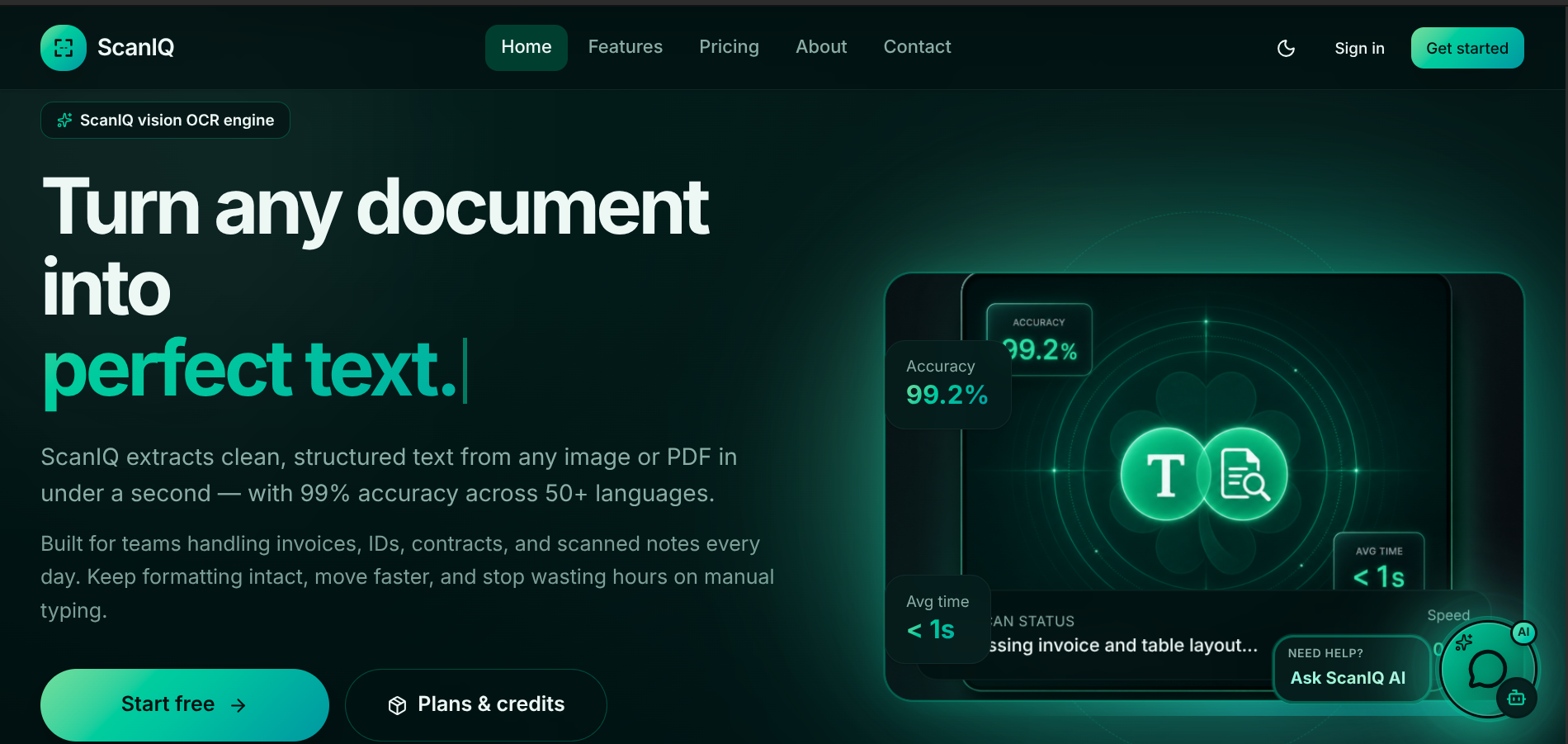Open the Pricing page
Image resolution: width=1568 pixels, height=744 pixels.
[729, 47]
